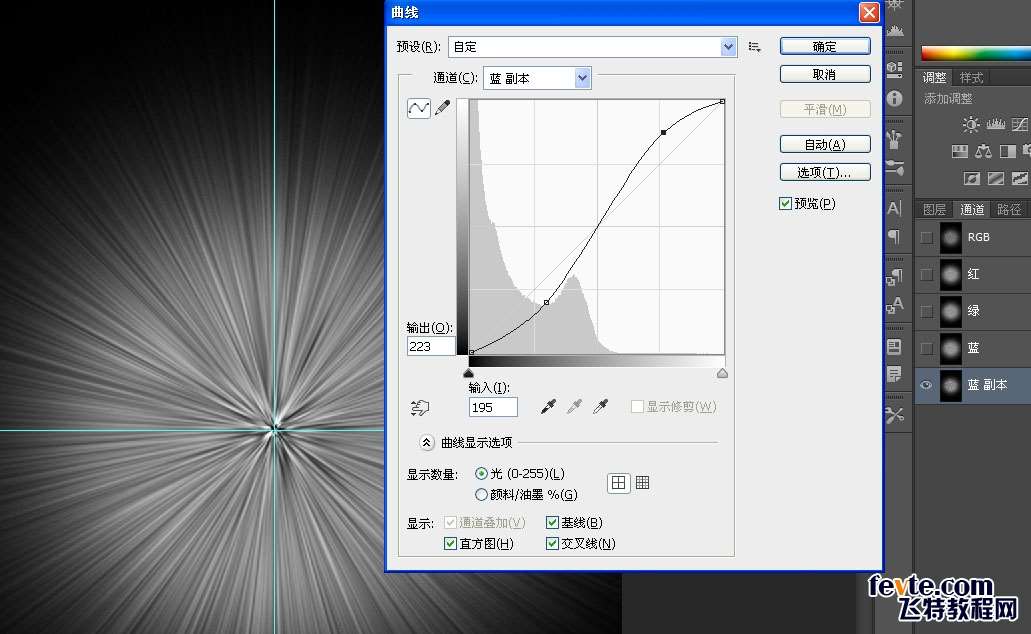Switch to detailed grid display
Image resolution: width=1031 pixels, height=634 pixels.
[x=642, y=483]
